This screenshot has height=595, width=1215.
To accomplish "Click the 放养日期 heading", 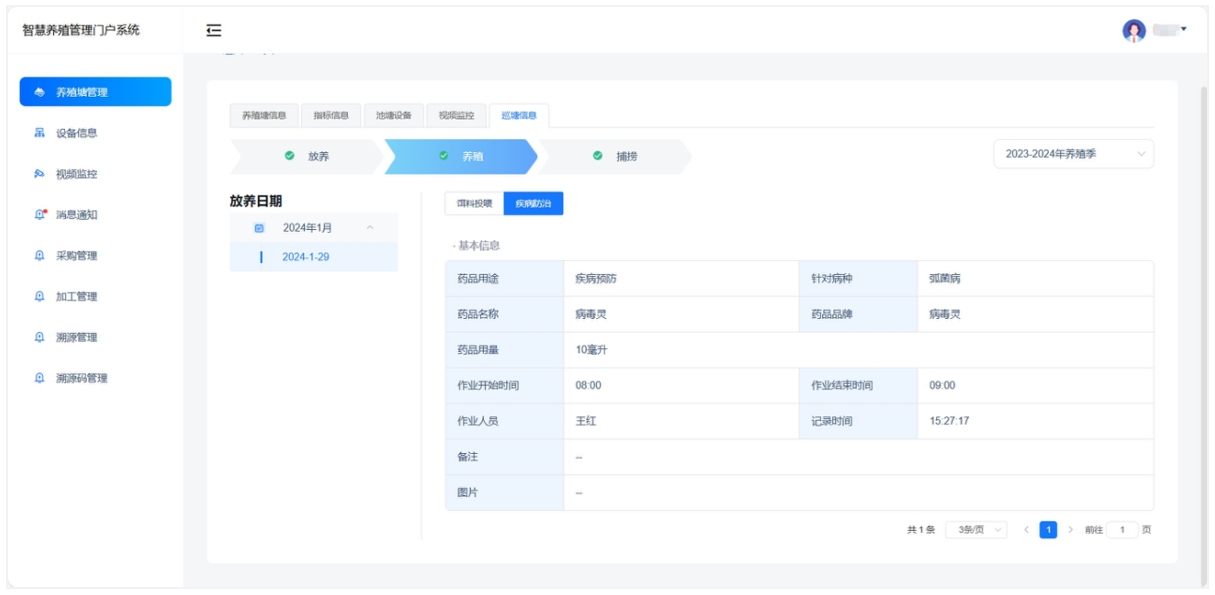I will tap(256, 201).
